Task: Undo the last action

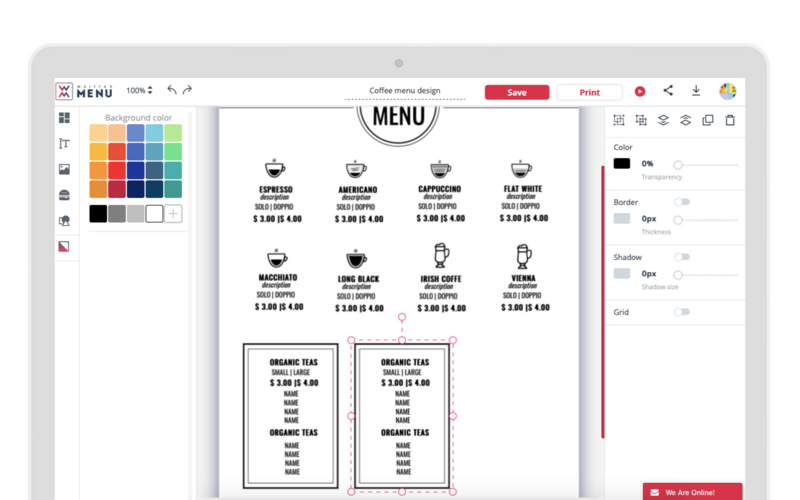Action: tap(172, 90)
